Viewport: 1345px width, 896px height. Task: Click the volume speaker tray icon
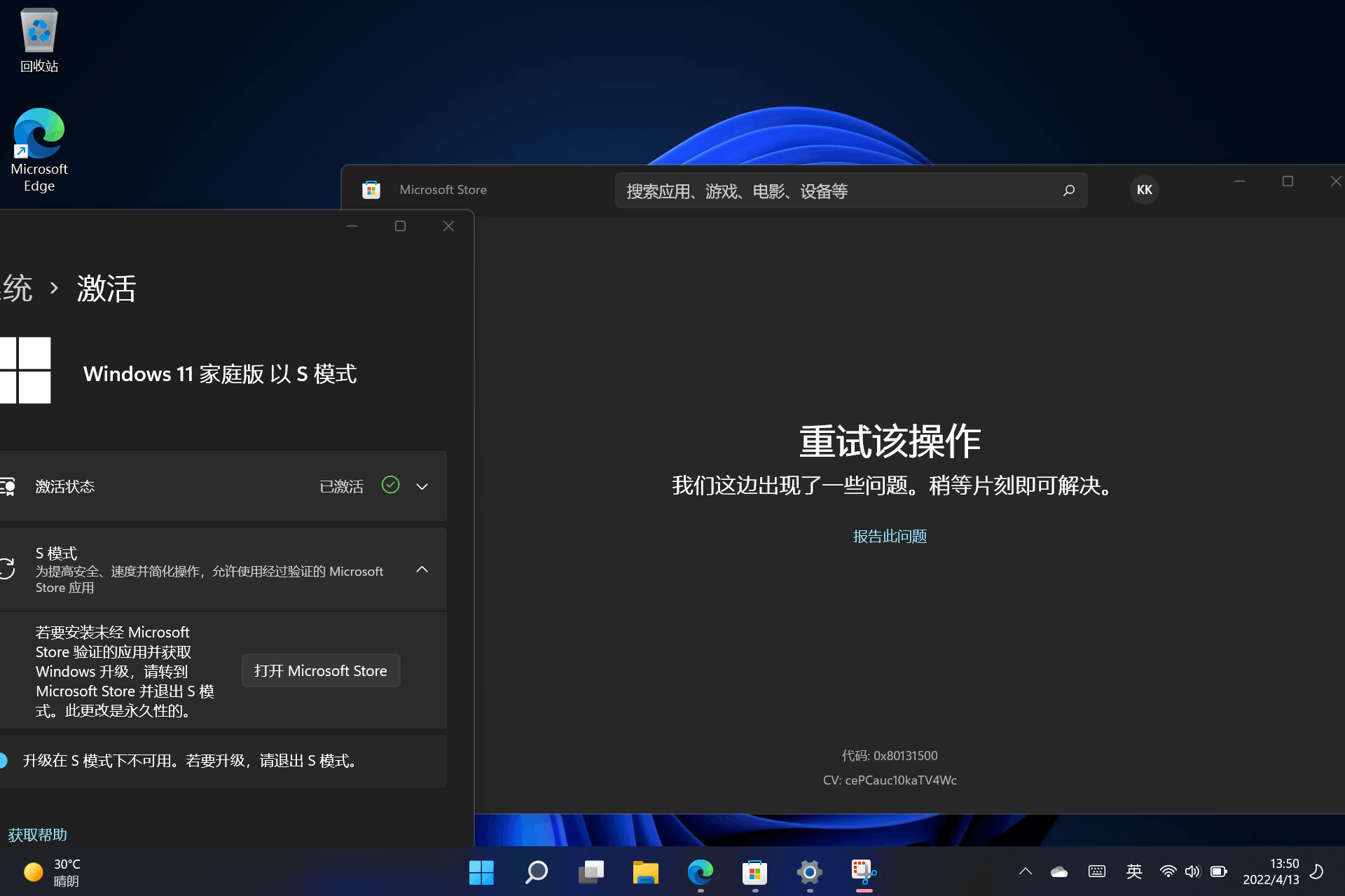(x=1192, y=871)
